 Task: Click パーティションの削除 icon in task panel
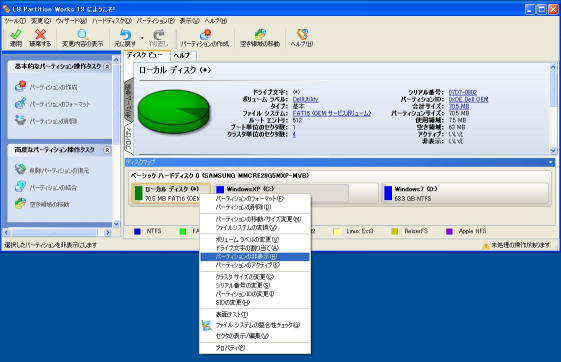click(x=20, y=120)
